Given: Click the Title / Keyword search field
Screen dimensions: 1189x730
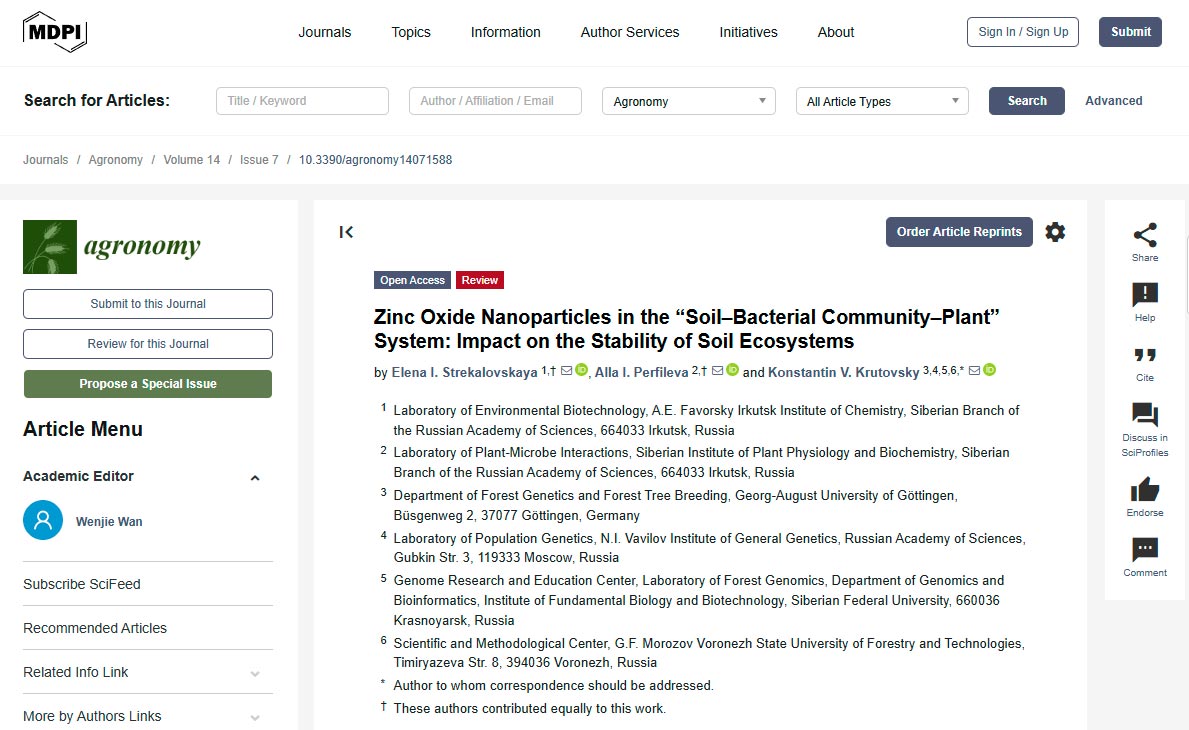Looking at the screenshot, I should point(302,101).
